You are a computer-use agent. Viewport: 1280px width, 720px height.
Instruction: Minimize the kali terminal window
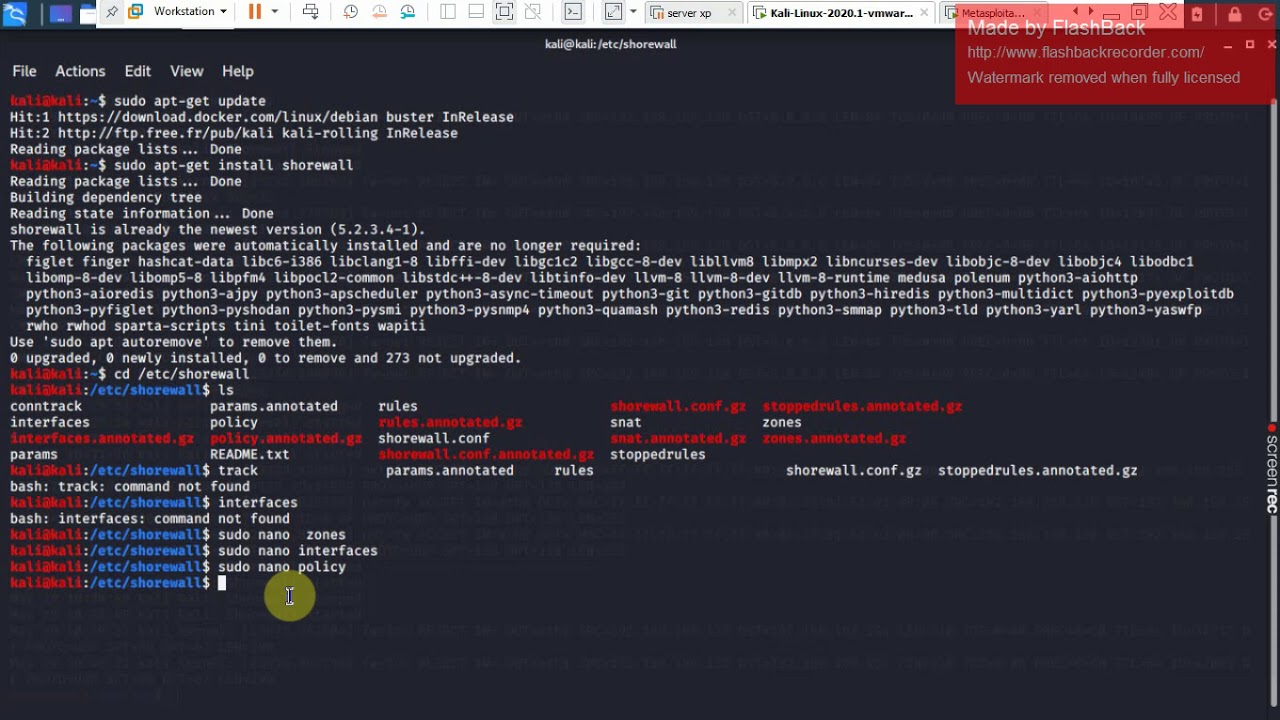pos(1228,44)
